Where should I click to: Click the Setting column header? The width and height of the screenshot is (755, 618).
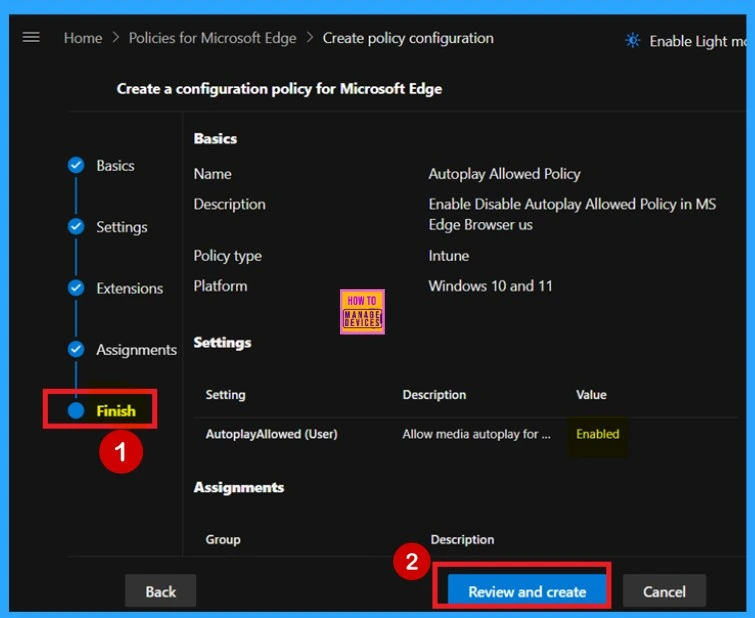click(x=225, y=394)
